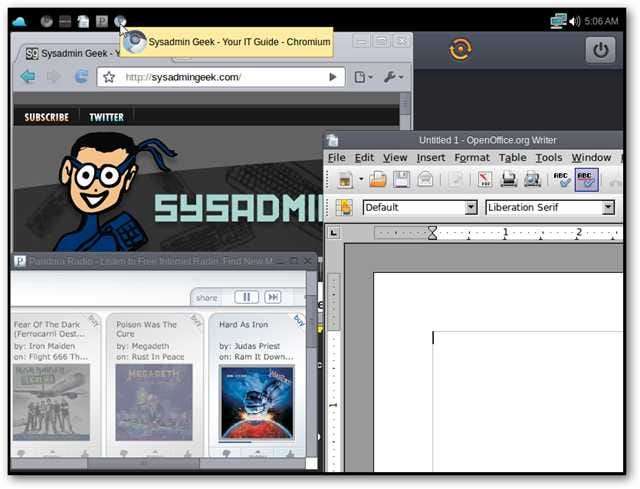Screen dimensions: 640x489
Task: Click inside the blank Writer document page
Action: (x=498, y=371)
